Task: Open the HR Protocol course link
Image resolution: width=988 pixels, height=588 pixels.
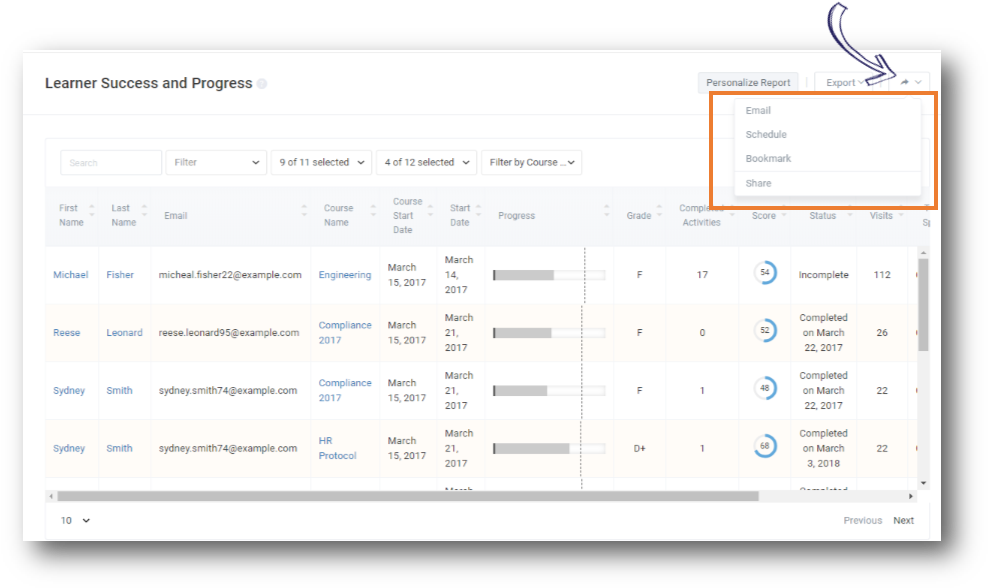Action: (x=337, y=448)
